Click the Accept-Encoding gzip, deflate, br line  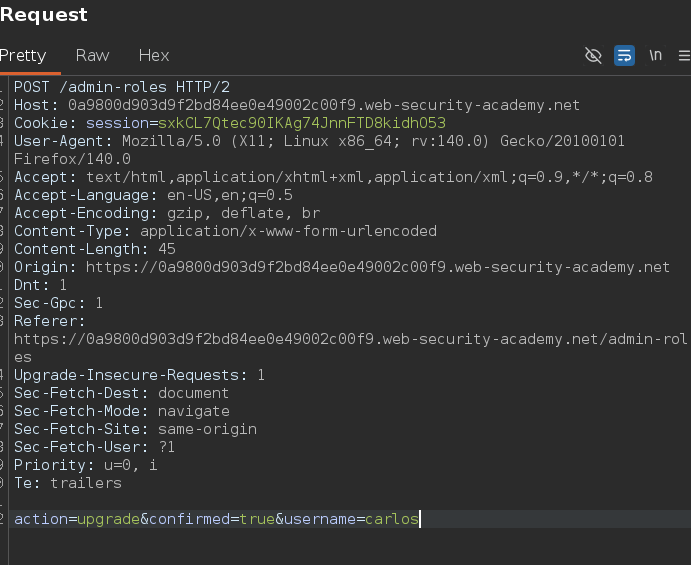coord(167,213)
